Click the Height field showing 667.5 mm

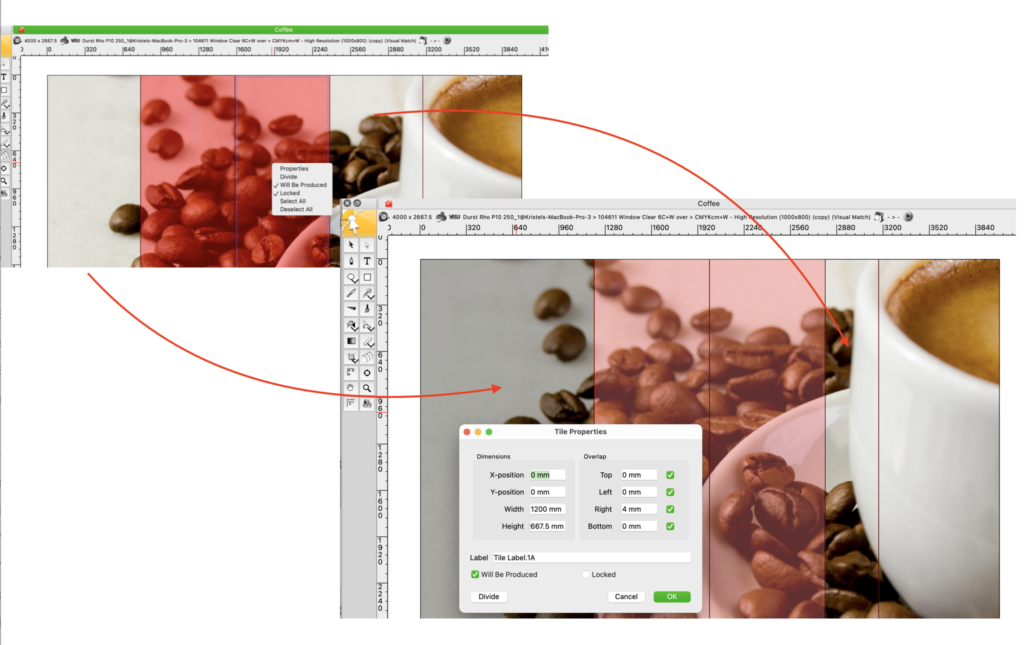547,526
